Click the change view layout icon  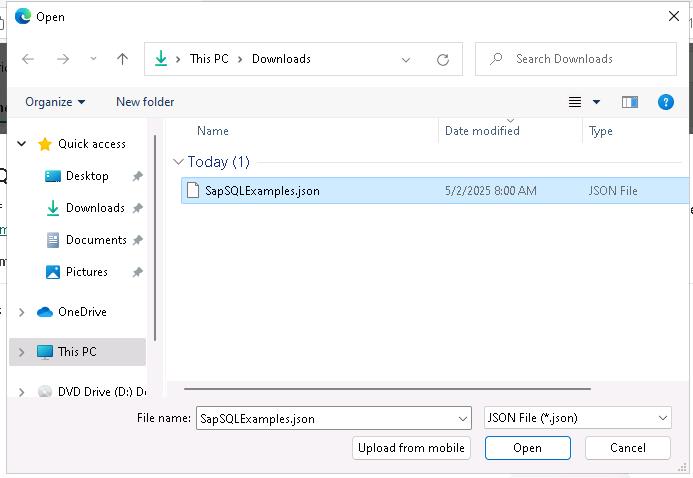(575, 102)
